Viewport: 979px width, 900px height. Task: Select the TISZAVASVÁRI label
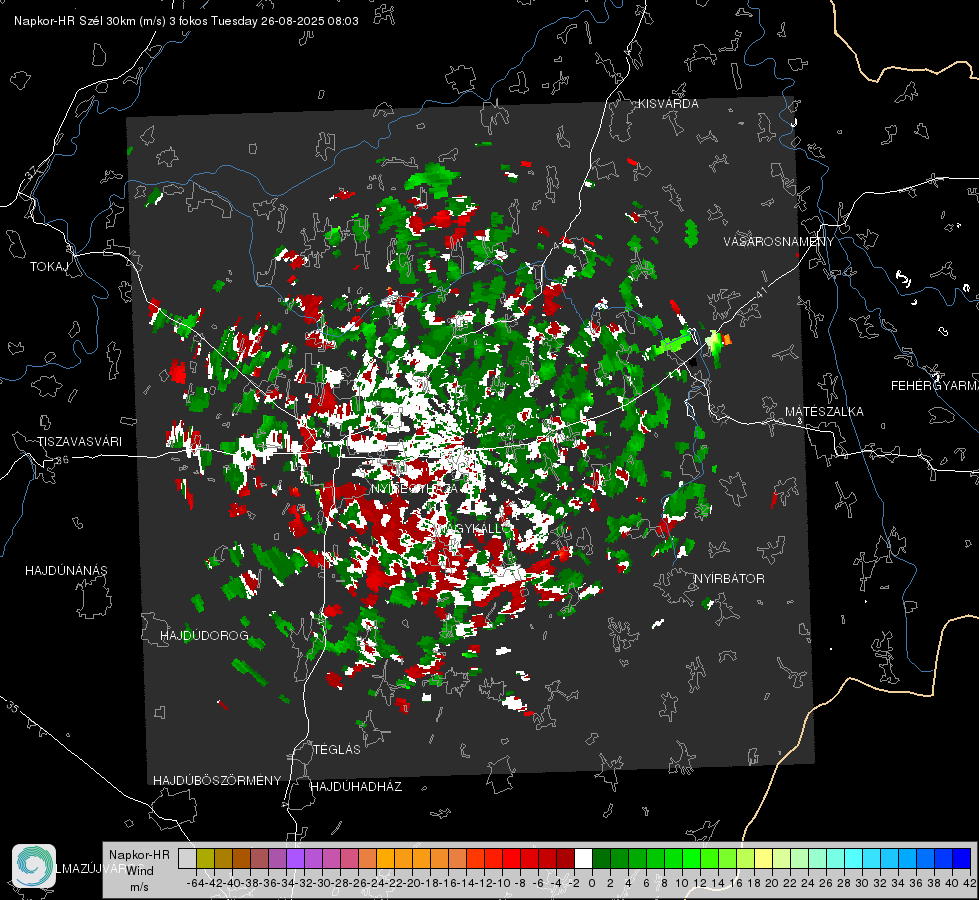(x=80, y=442)
